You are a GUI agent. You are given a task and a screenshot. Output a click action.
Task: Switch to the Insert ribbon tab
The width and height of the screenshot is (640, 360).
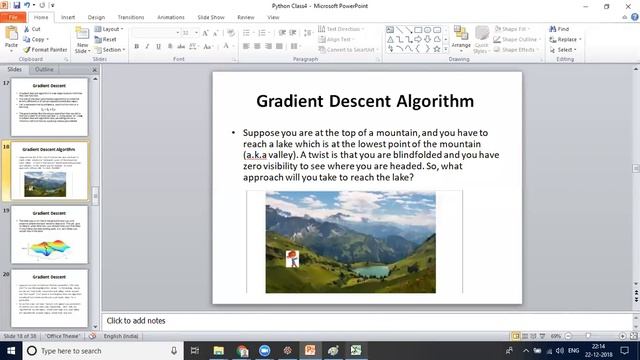tap(68, 17)
